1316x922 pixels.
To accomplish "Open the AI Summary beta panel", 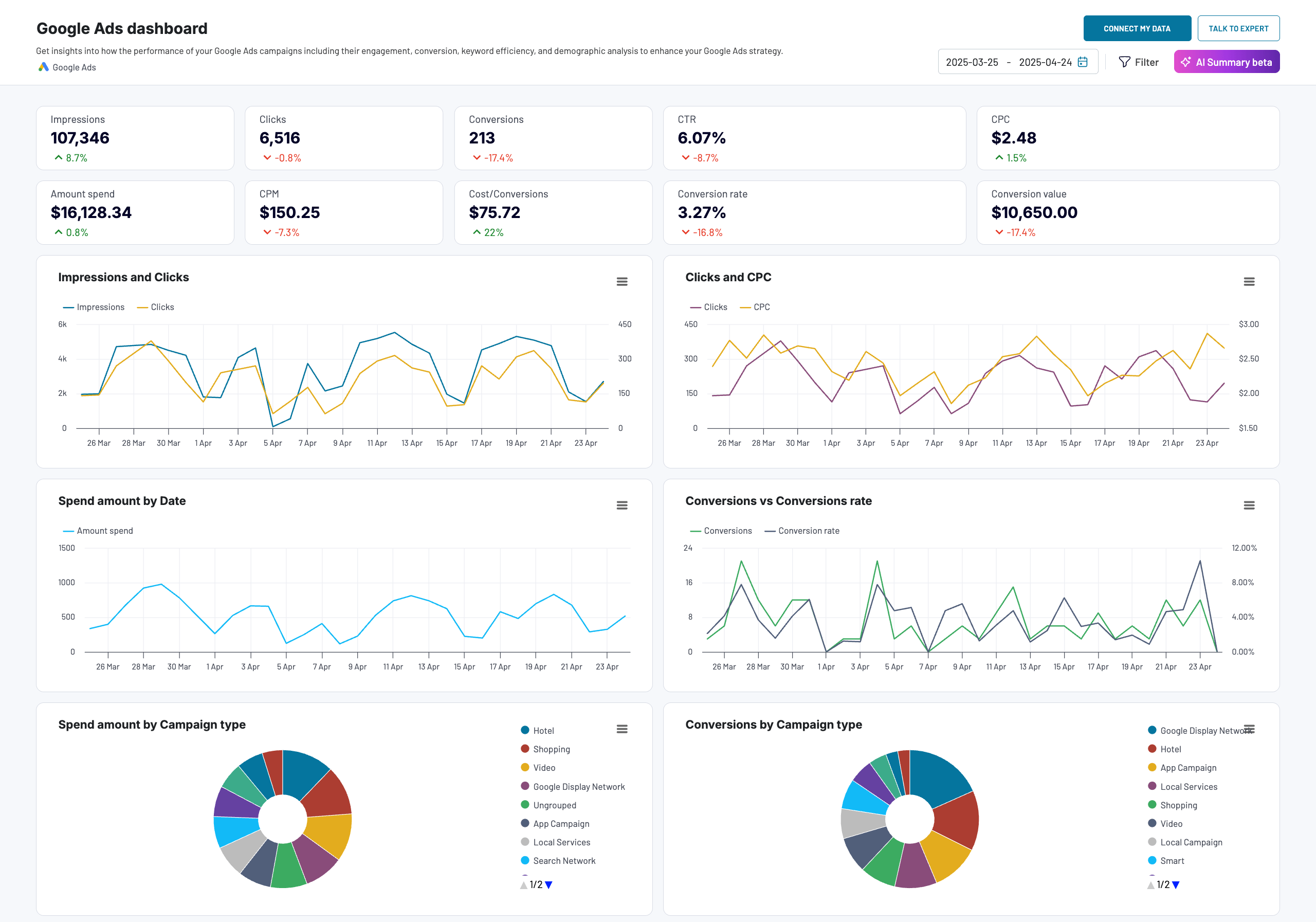I will pyautogui.click(x=1227, y=62).
